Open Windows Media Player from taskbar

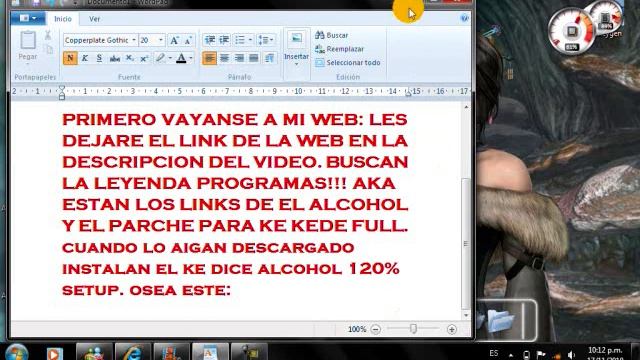tap(54, 353)
